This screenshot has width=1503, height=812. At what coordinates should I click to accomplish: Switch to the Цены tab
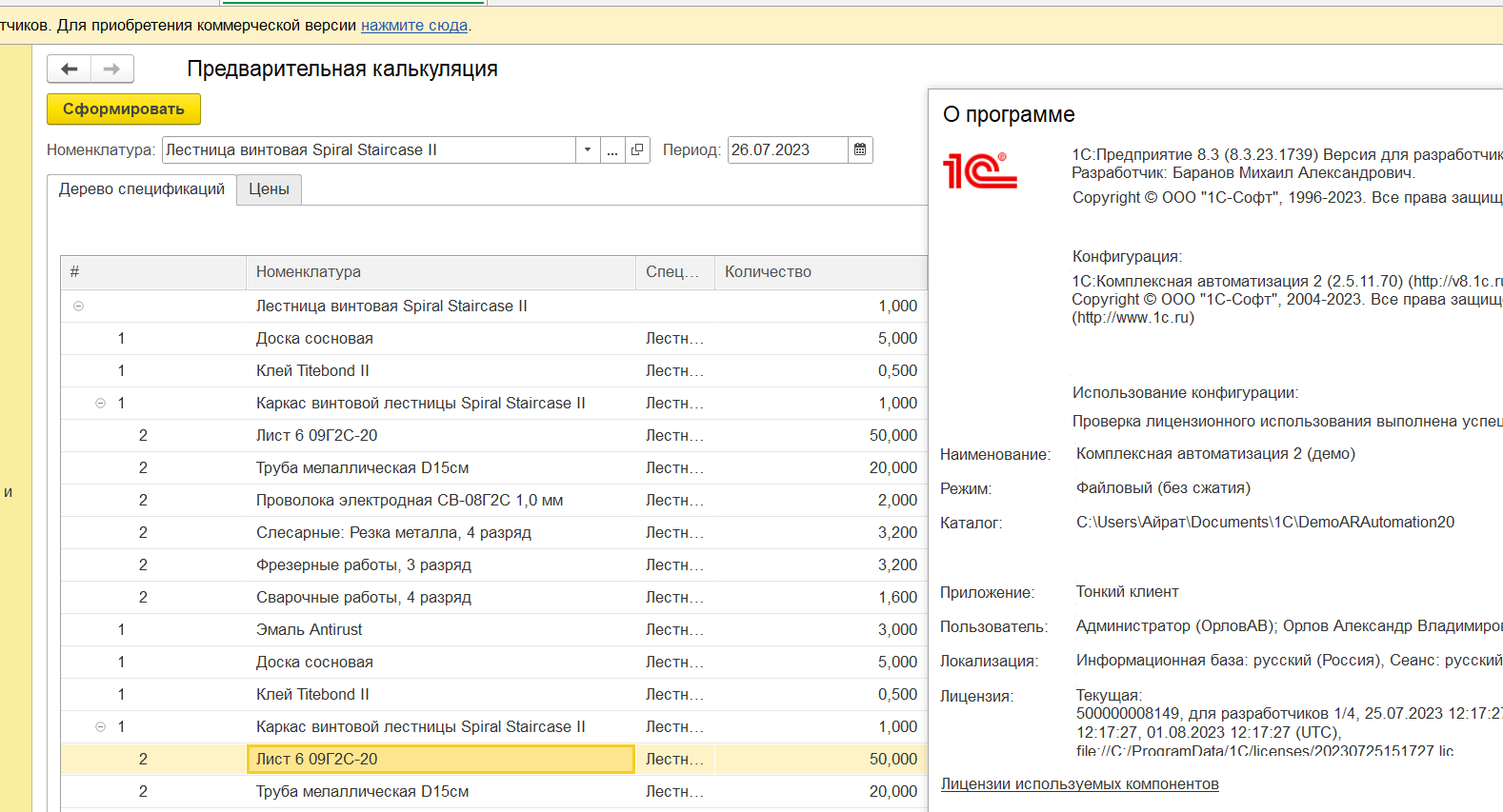270,189
